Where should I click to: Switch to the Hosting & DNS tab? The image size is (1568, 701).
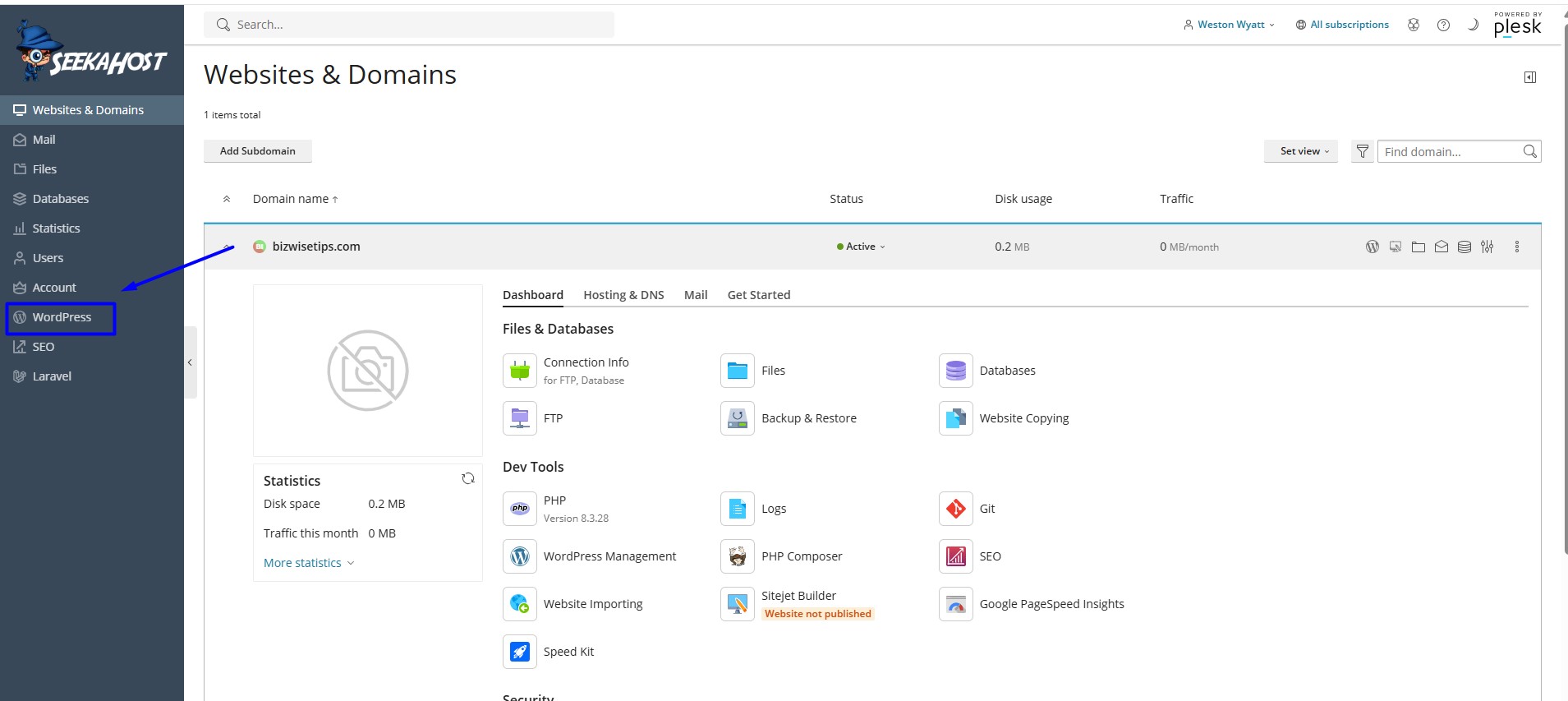(x=623, y=295)
